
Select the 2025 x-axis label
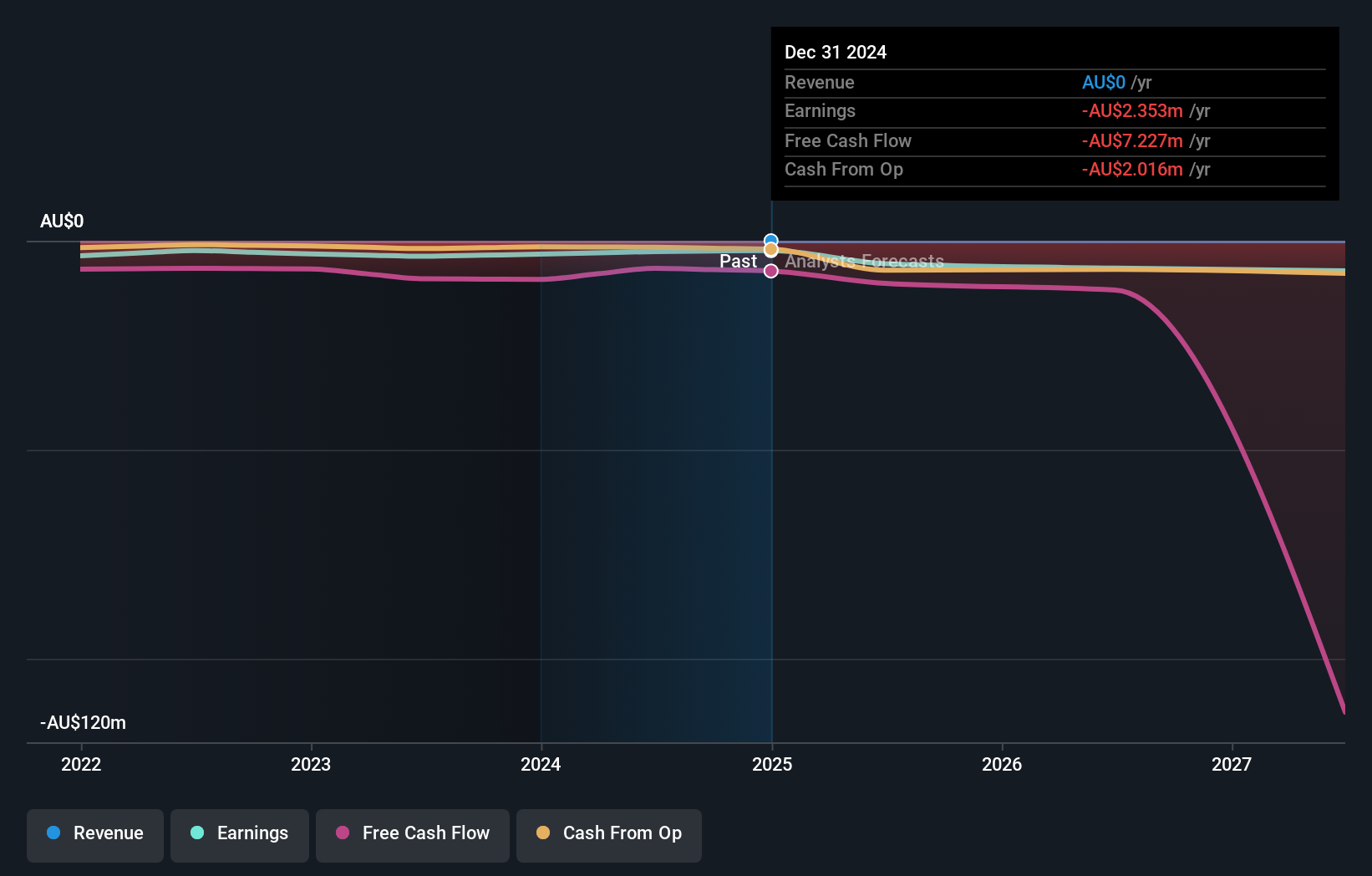click(x=772, y=764)
